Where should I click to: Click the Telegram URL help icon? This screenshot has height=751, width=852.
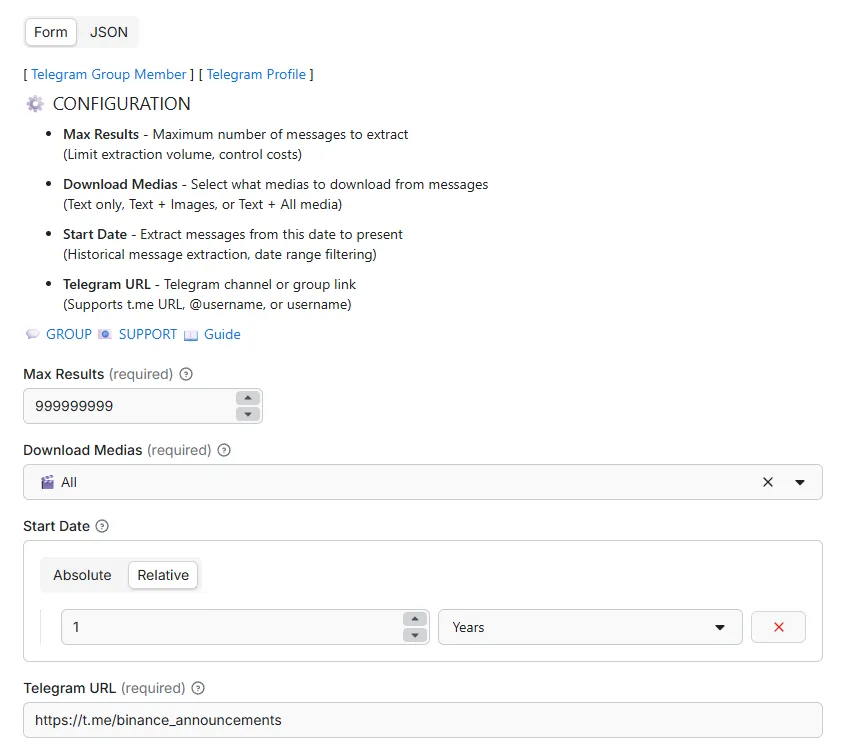coord(198,688)
